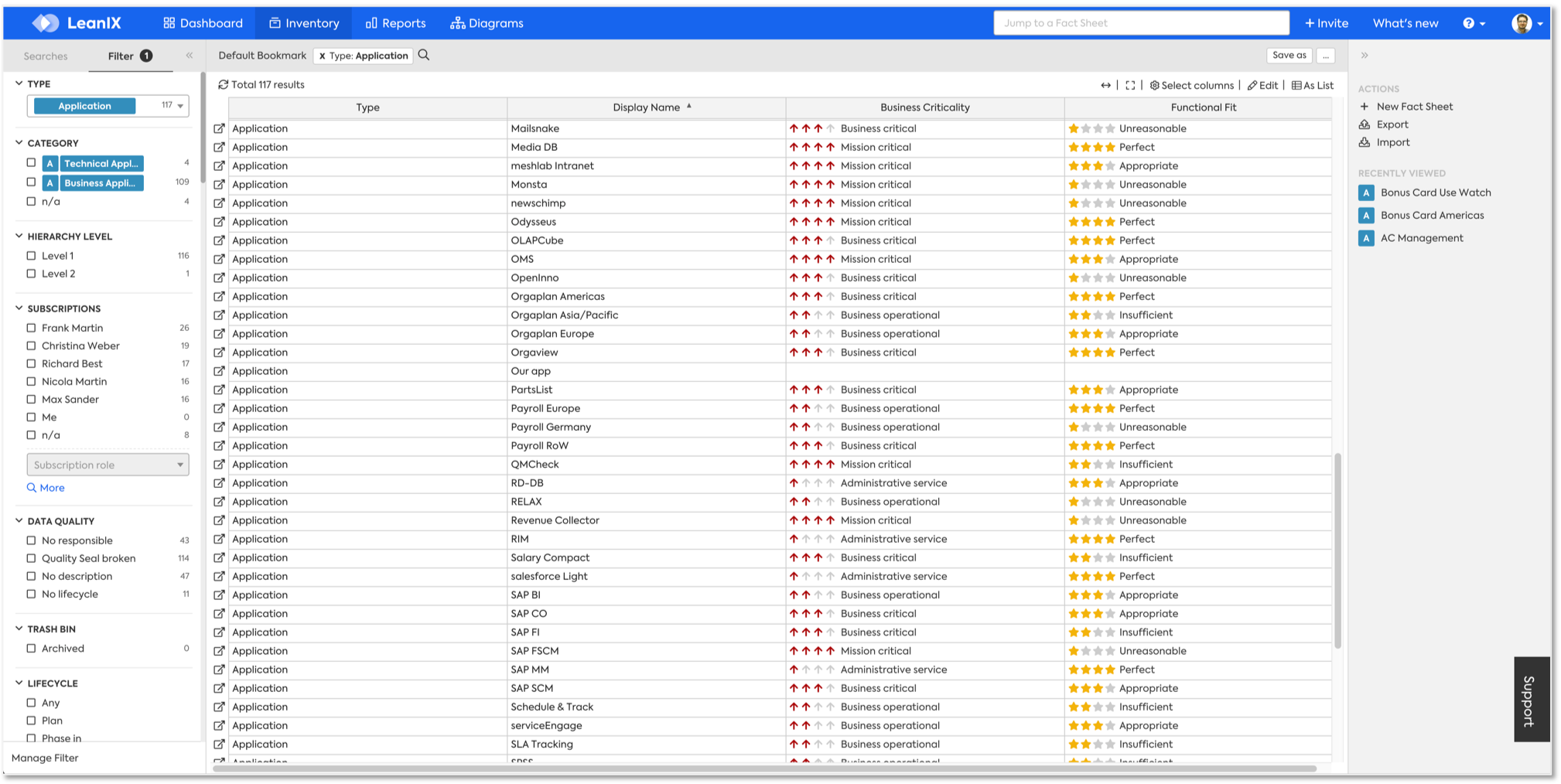Check the Technical Application category checkbox

(31, 163)
